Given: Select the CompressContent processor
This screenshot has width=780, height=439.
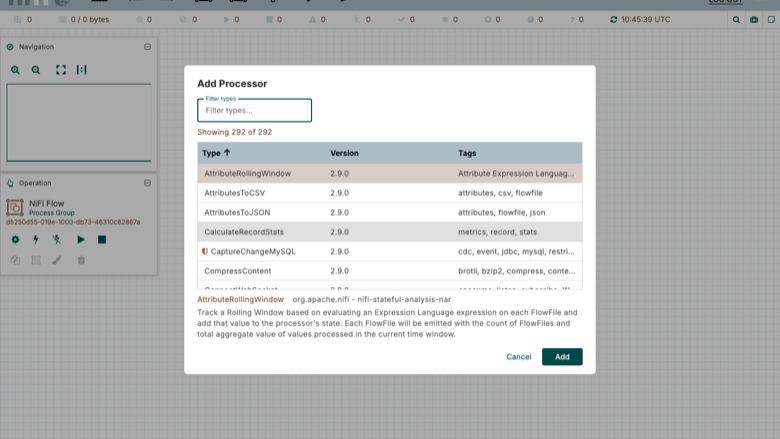Looking at the screenshot, I should [x=390, y=271].
